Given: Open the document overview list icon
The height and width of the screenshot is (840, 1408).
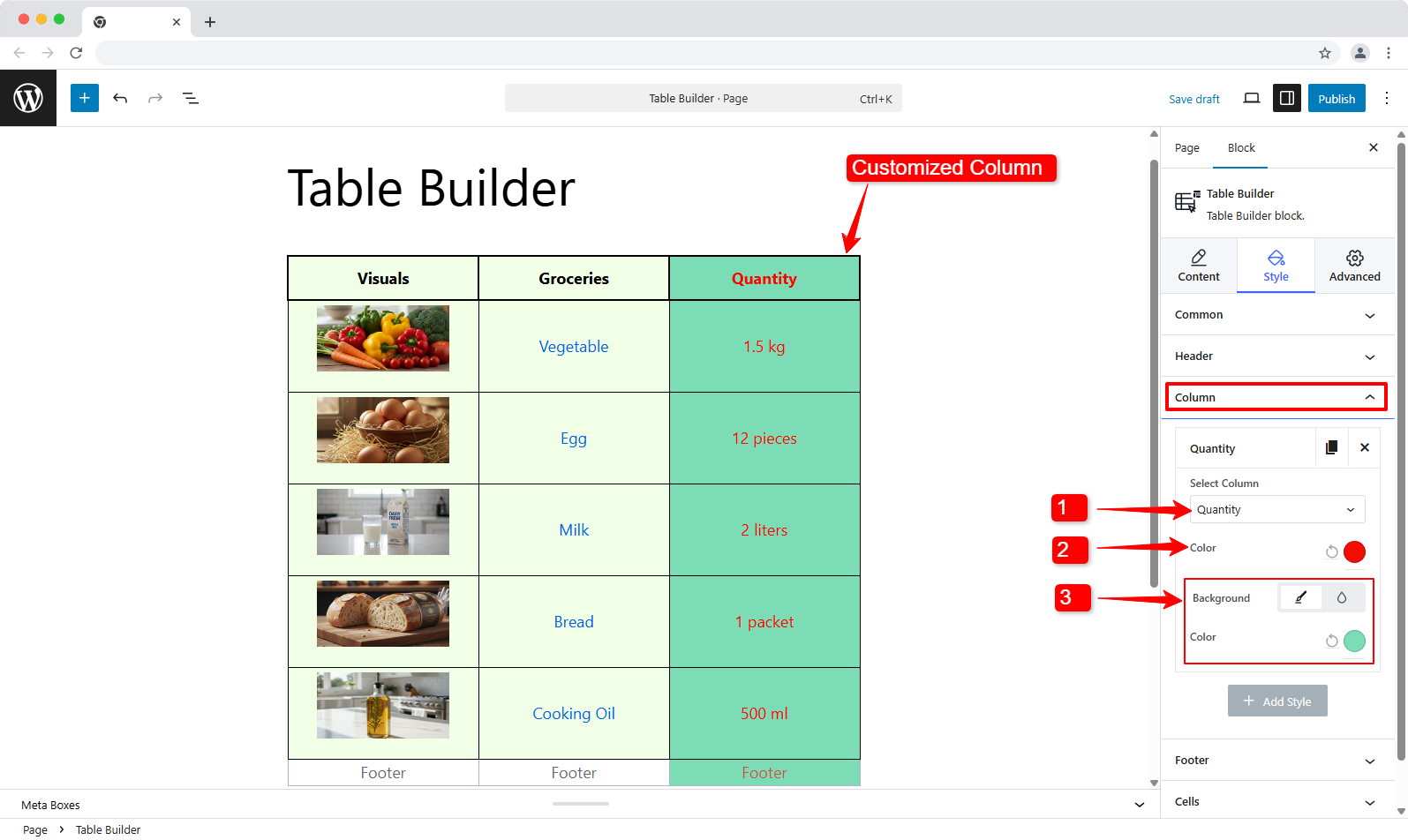Looking at the screenshot, I should click(191, 98).
